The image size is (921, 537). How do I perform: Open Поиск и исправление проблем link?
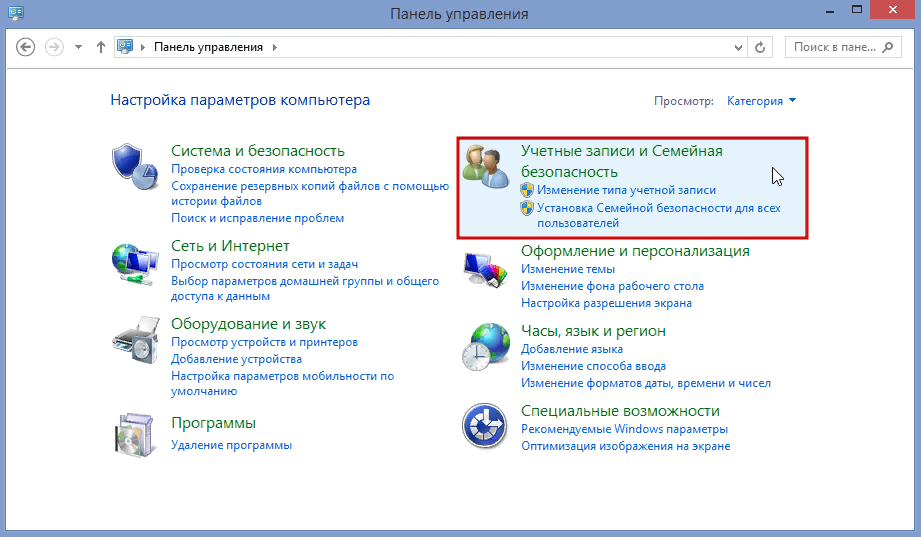coord(257,218)
